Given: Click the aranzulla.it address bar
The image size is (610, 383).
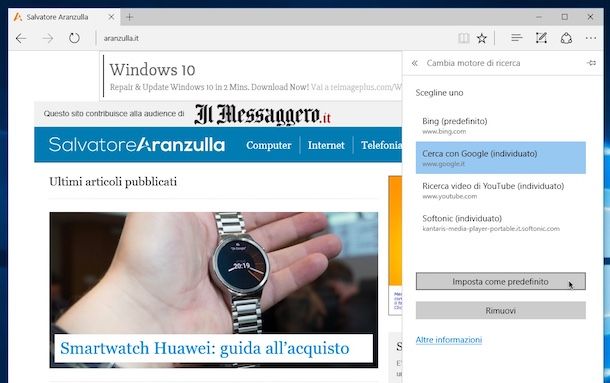Looking at the screenshot, I should point(272,38).
